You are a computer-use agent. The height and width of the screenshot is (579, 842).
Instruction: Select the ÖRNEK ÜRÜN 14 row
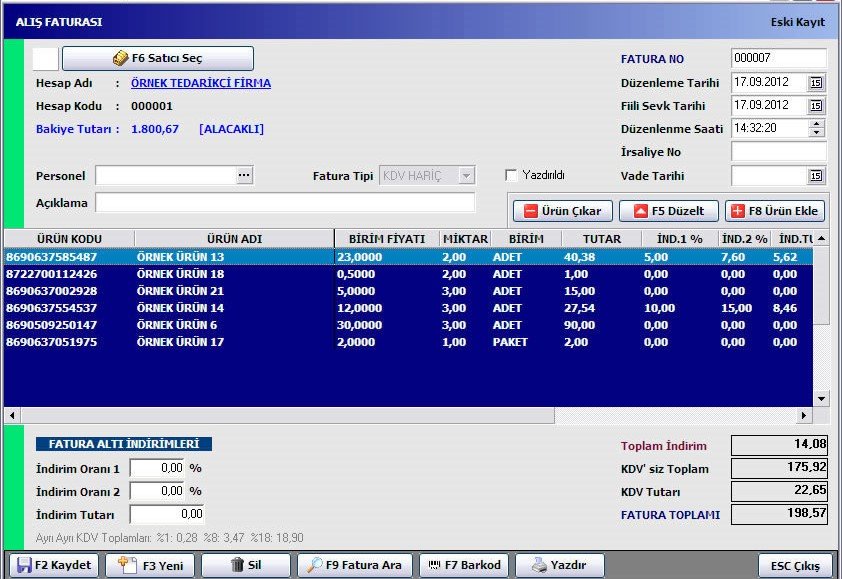(x=180, y=308)
